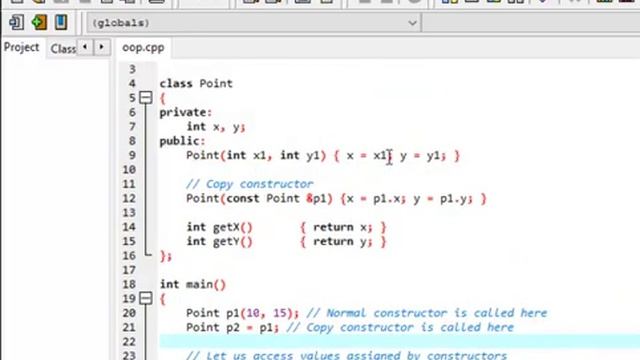Open the (globals) scope dropdown

[x=253, y=23]
